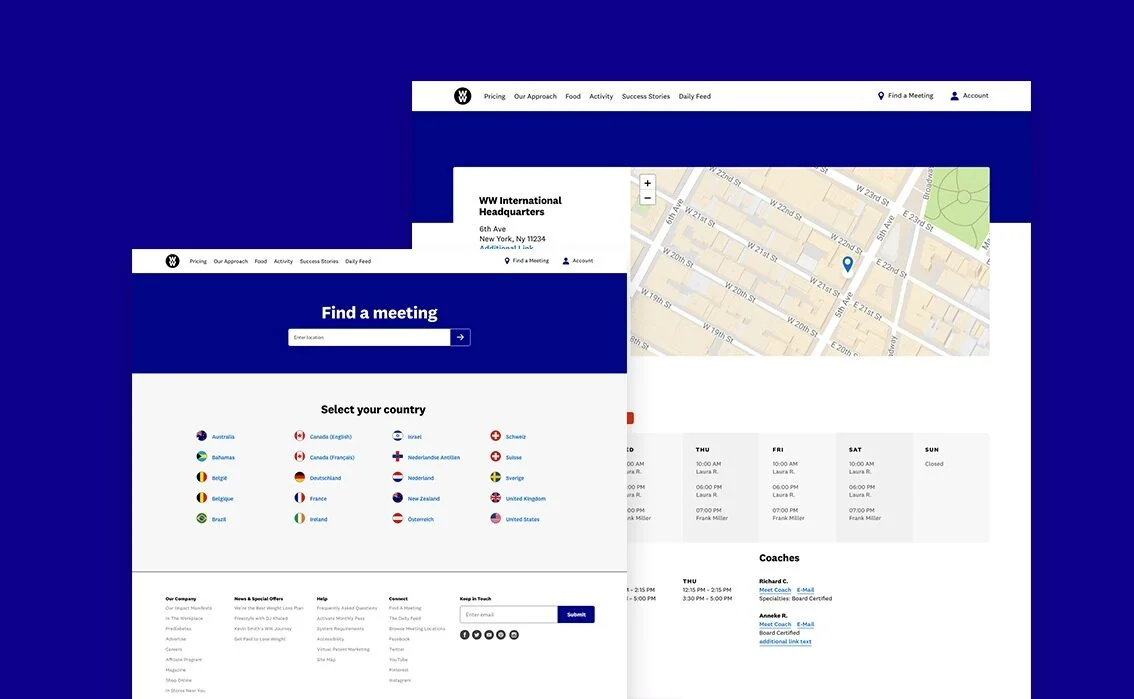This screenshot has height=699, width=1134.
Task: Open Daily Feed in the front page navigation
Action: click(358, 262)
